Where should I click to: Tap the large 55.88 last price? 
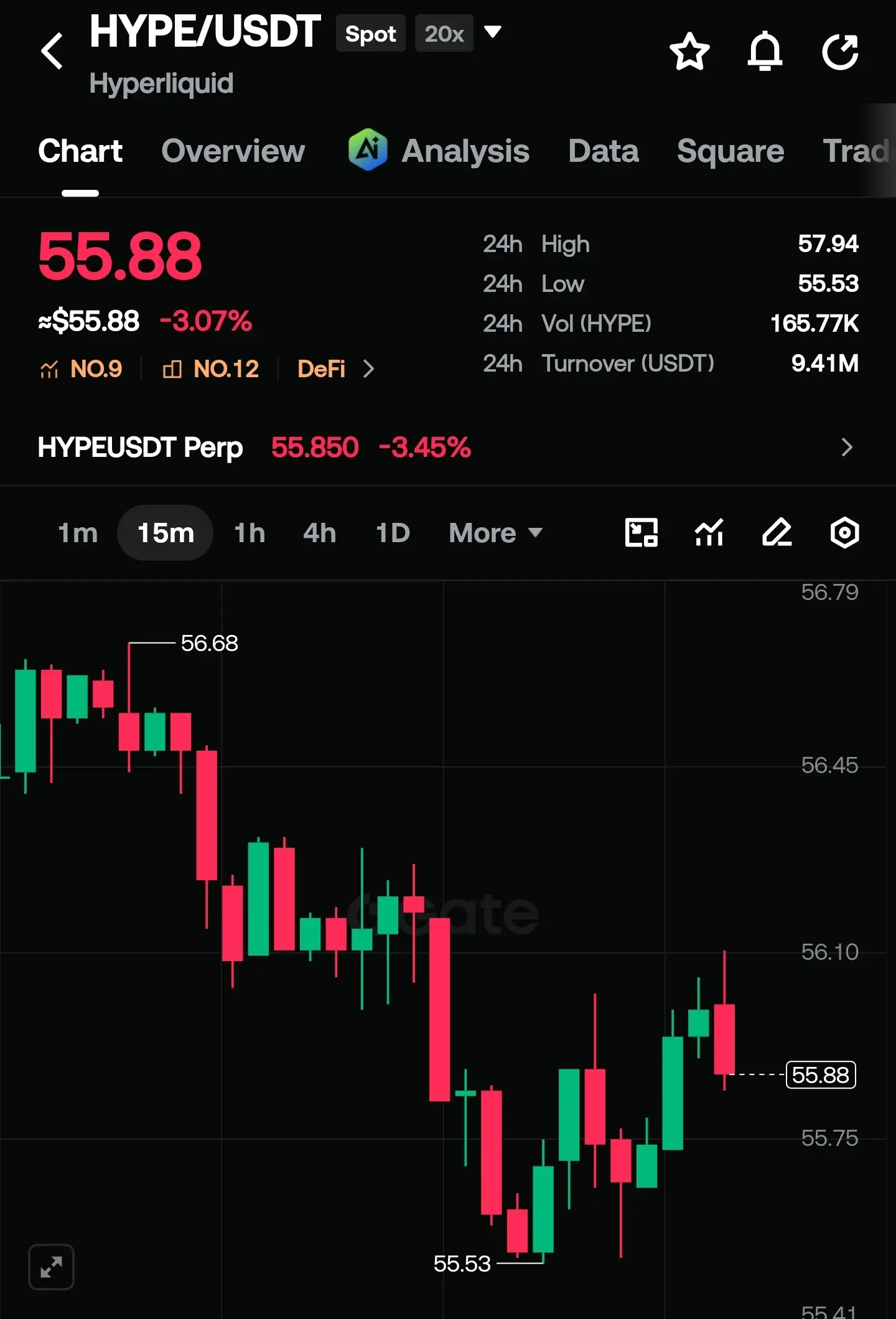point(120,256)
